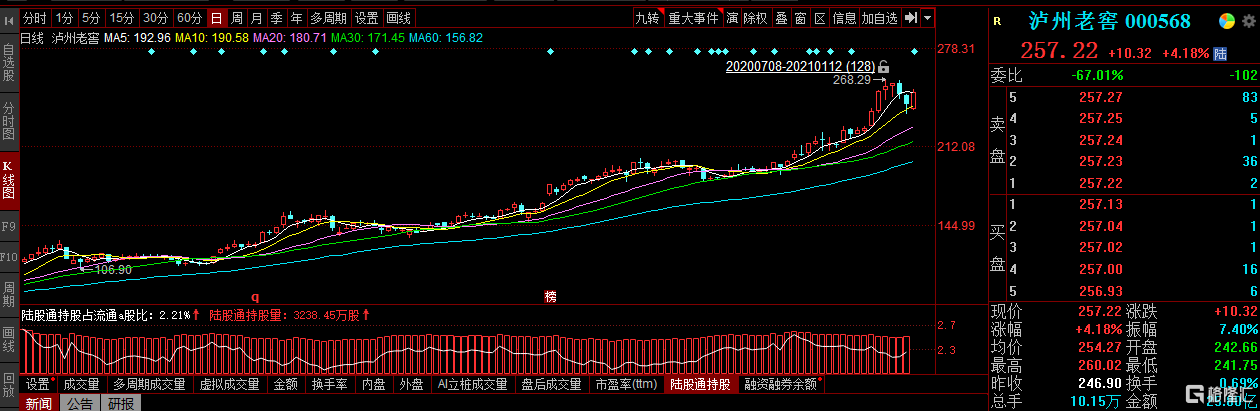1260x411 pixels.
Task: Switch to the 季 quarterly period
Action: tap(277, 18)
